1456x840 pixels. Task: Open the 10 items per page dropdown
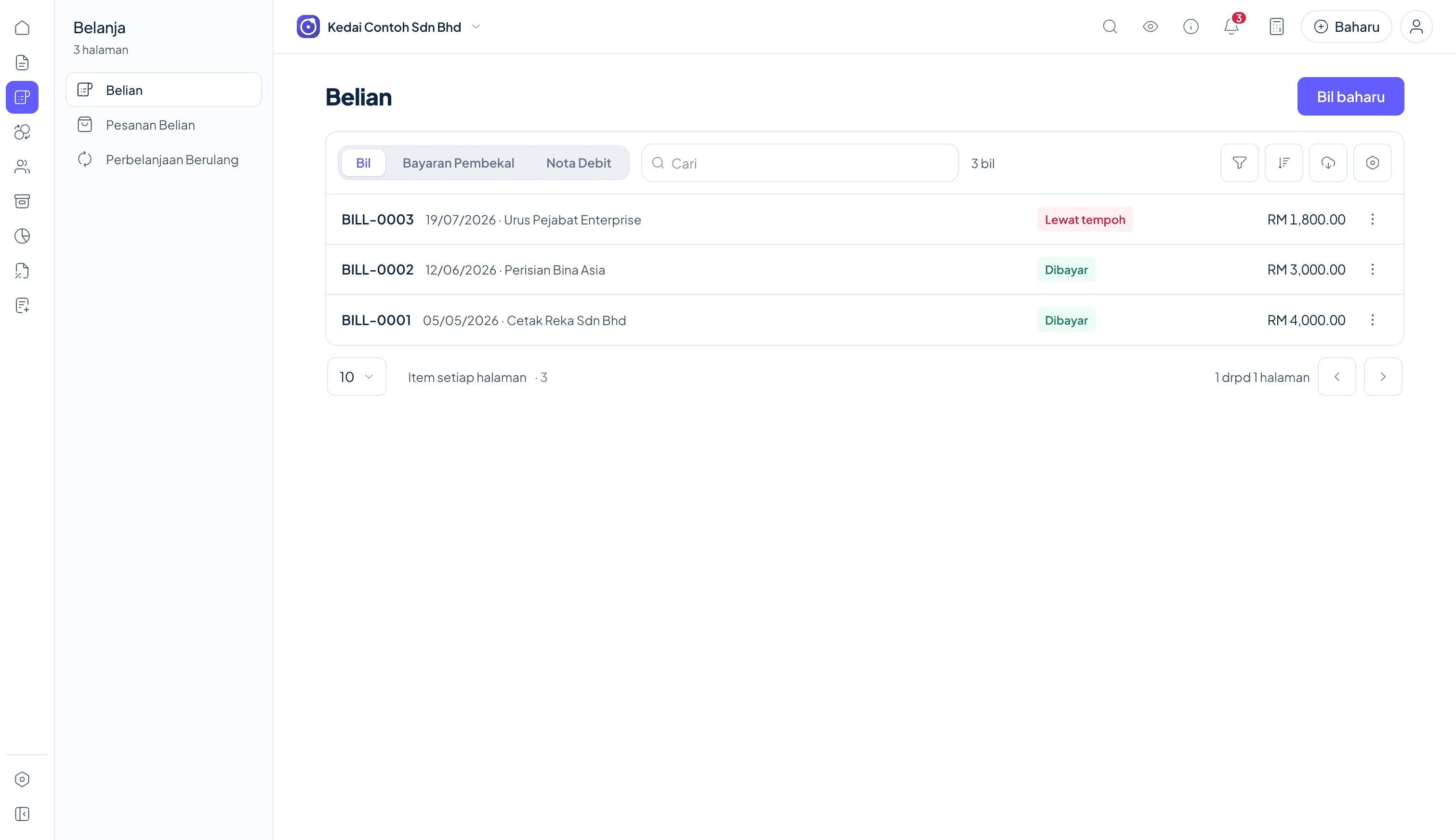click(x=357, y=377)
